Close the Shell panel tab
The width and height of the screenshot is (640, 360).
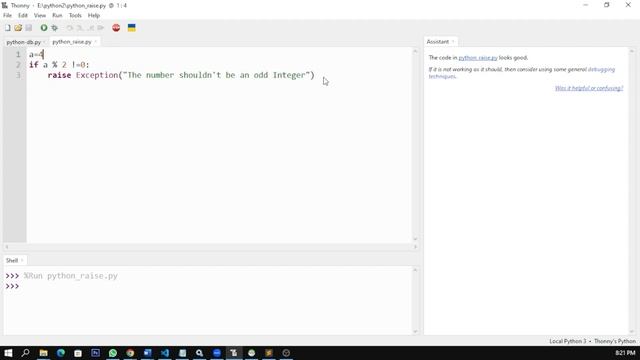[x=22, y=260]
